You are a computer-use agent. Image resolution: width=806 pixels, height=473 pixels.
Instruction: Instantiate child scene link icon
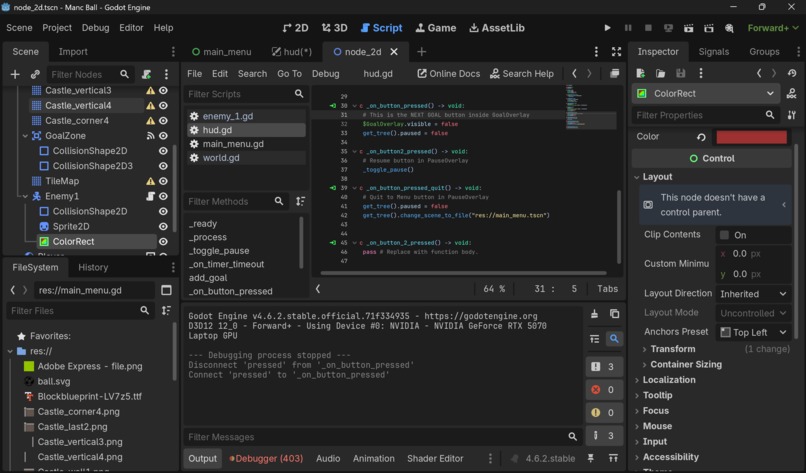[x=35, y=75]
